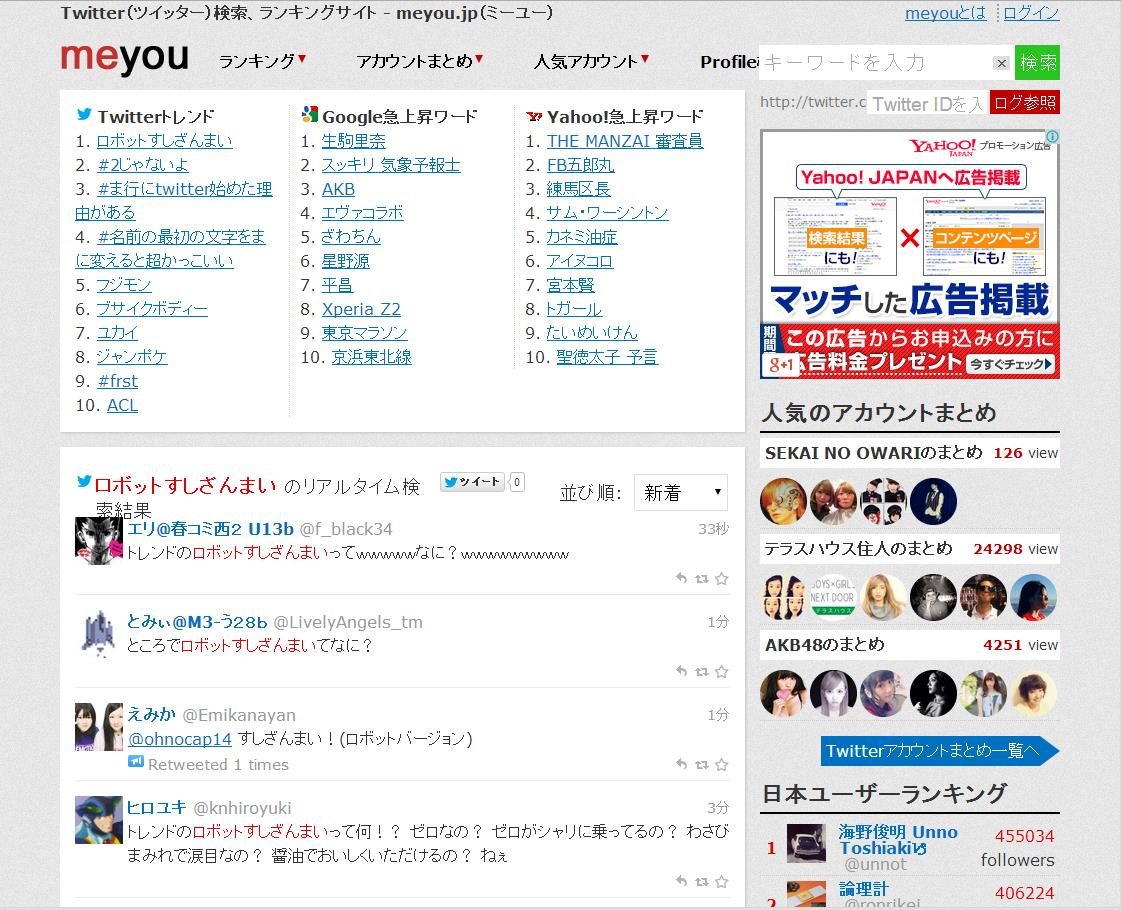The image size is (1121, 910).
Task: Open Twitter trend ジャンポケ
Action: point(132,357)
